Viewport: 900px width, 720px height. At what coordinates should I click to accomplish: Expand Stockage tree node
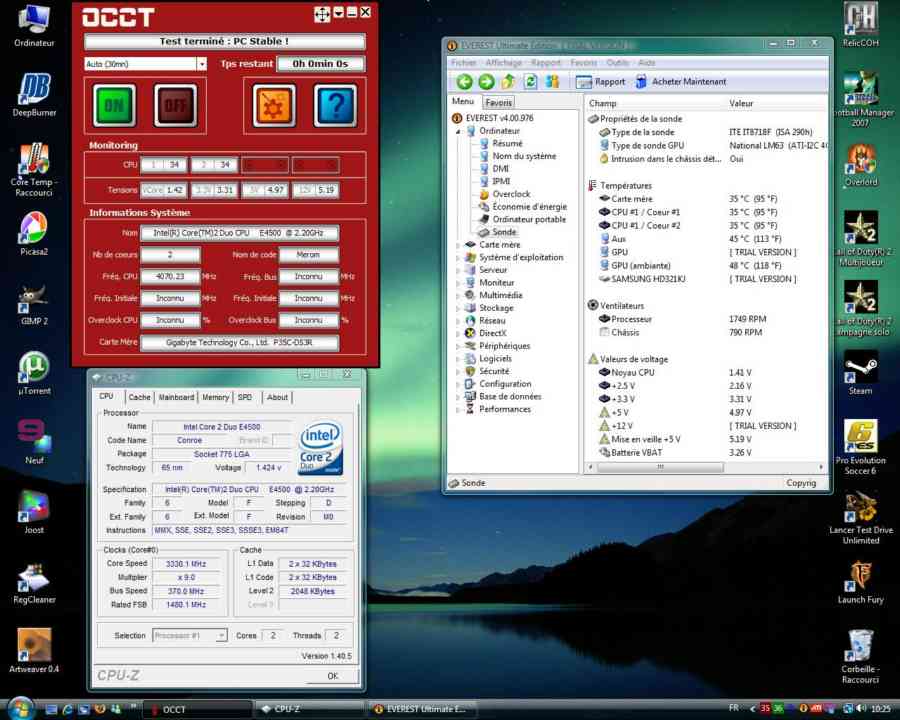point(458,308)
